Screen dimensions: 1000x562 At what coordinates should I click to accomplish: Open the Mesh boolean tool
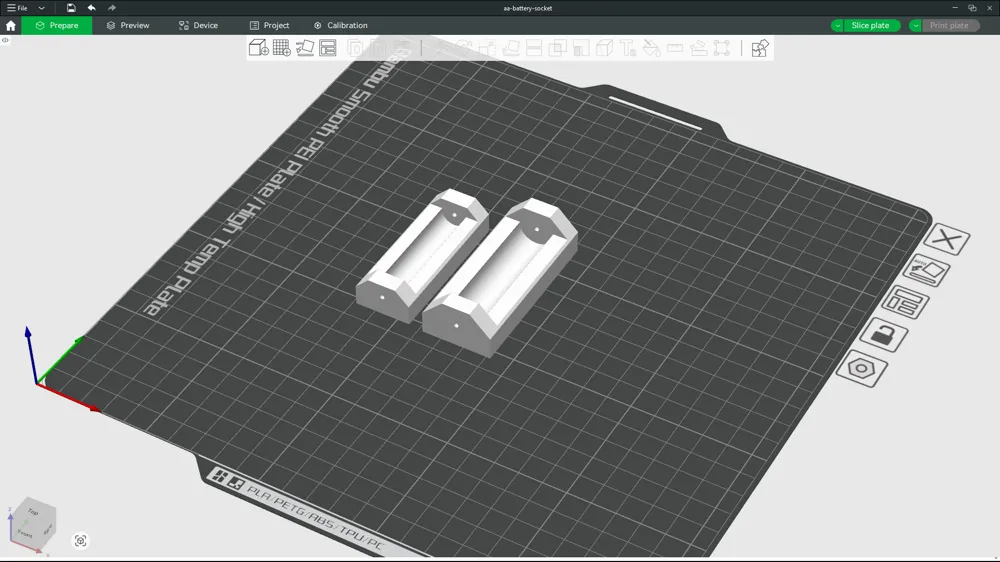point(558,48)
